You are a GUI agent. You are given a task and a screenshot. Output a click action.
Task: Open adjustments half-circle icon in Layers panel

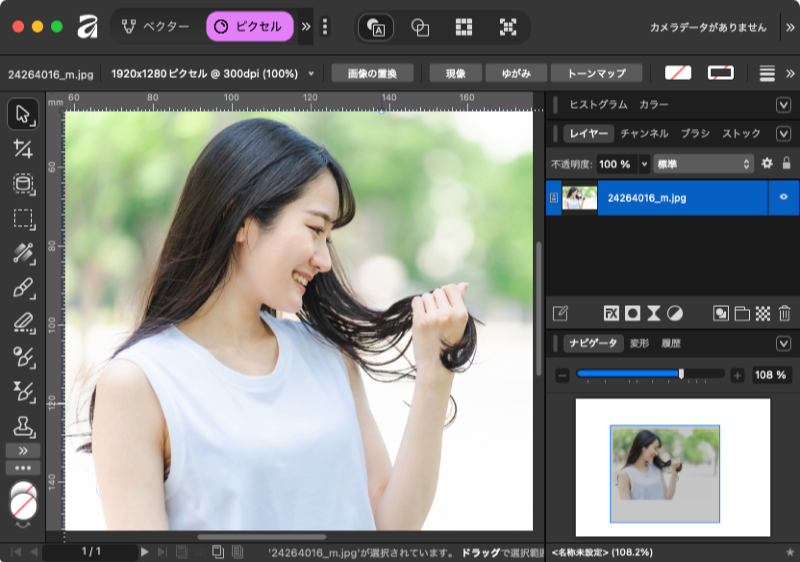tap(675, 313)
